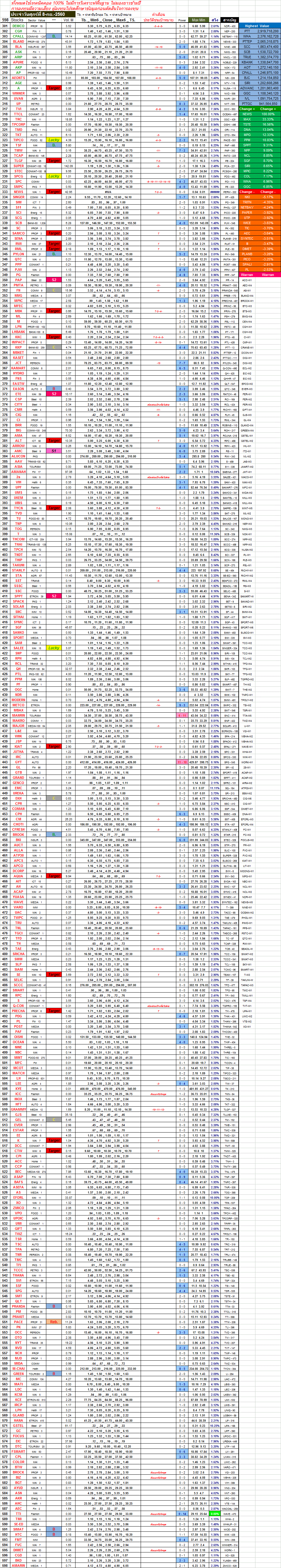Screen dimensions: 281x1568
Task: Click the Sector Value column header
Action: tap(37, 20)
